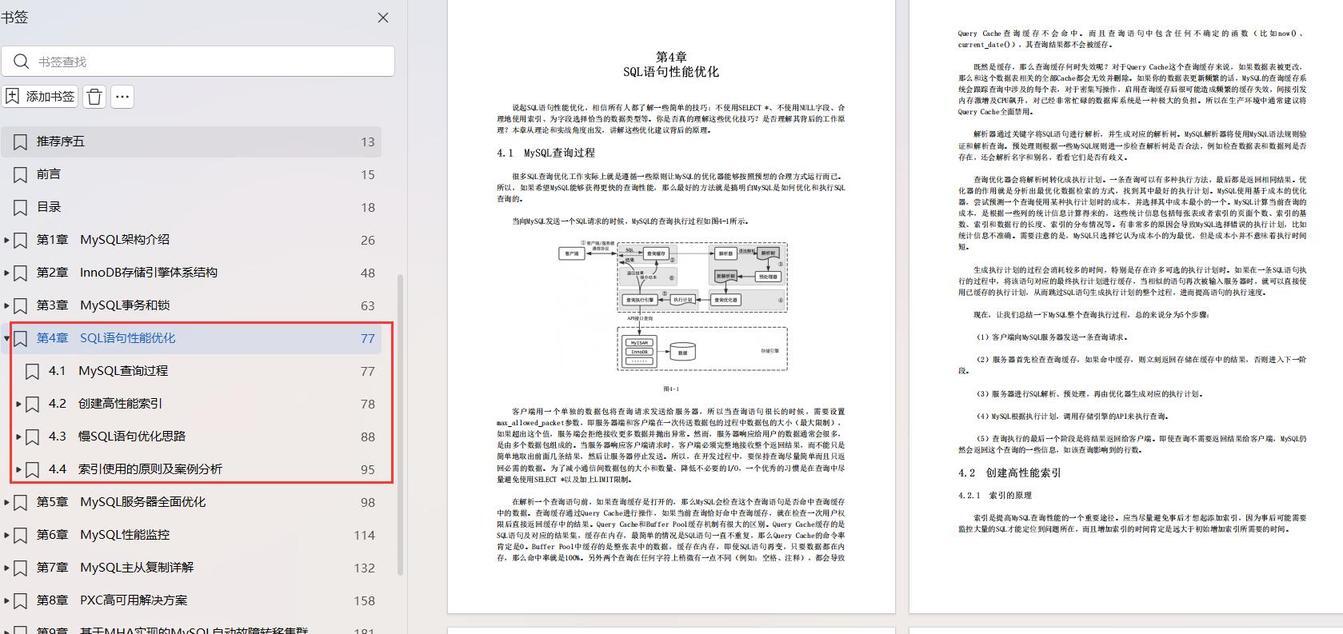This screenshot has height=634, width=1343.
Task: Collapse 第4章 SQL语句性能优化 arrow
Action: (6, 338)
